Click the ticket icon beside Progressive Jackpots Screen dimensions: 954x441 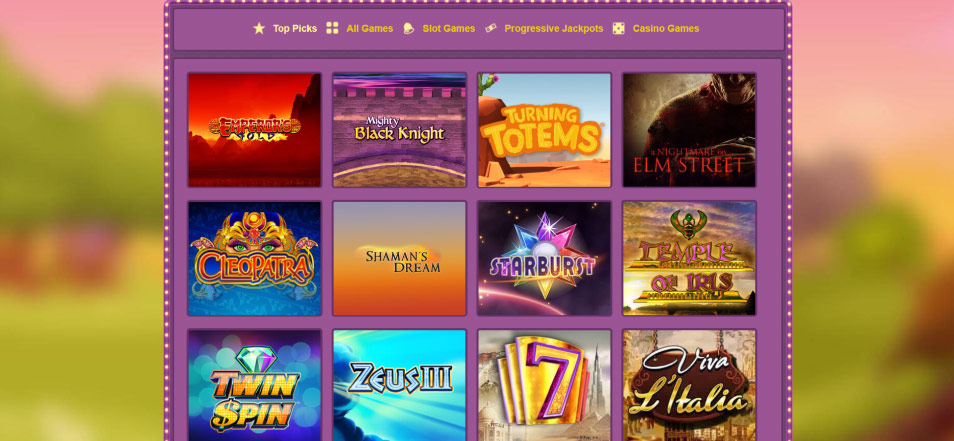[x=491, y=28]
